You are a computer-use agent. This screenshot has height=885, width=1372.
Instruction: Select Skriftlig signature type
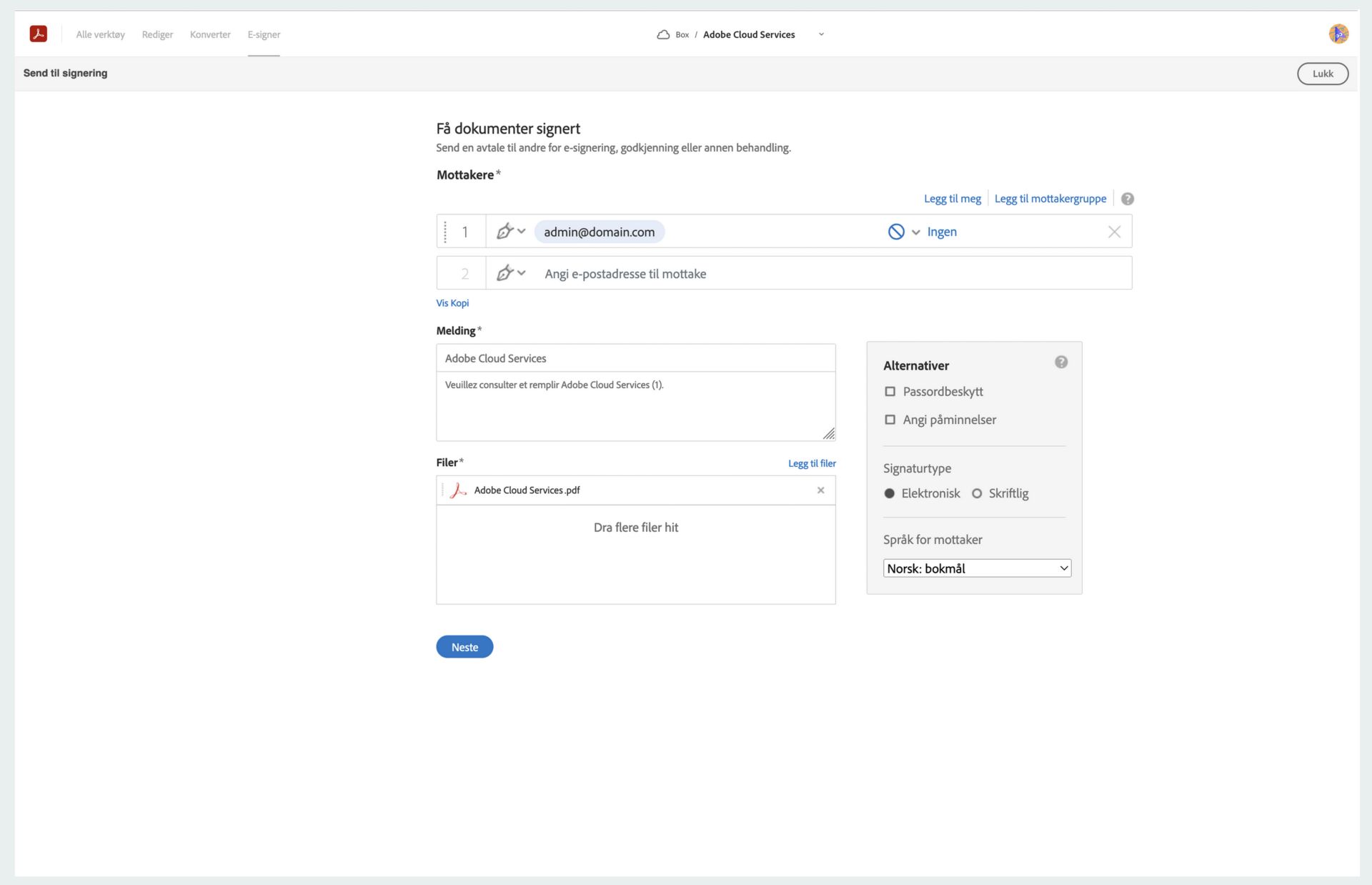click(977, 493)
